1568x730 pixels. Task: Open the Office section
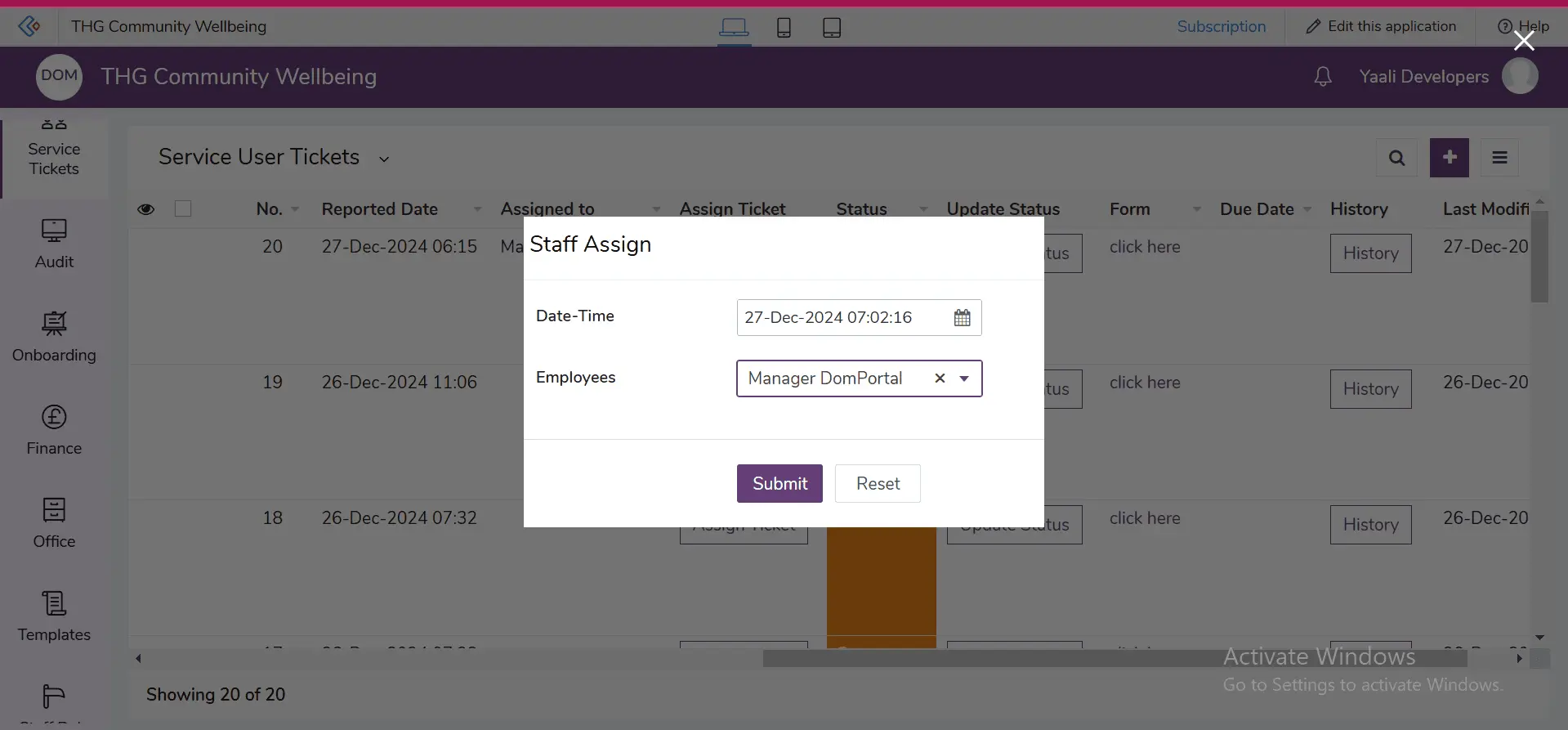tap(54, 524)
